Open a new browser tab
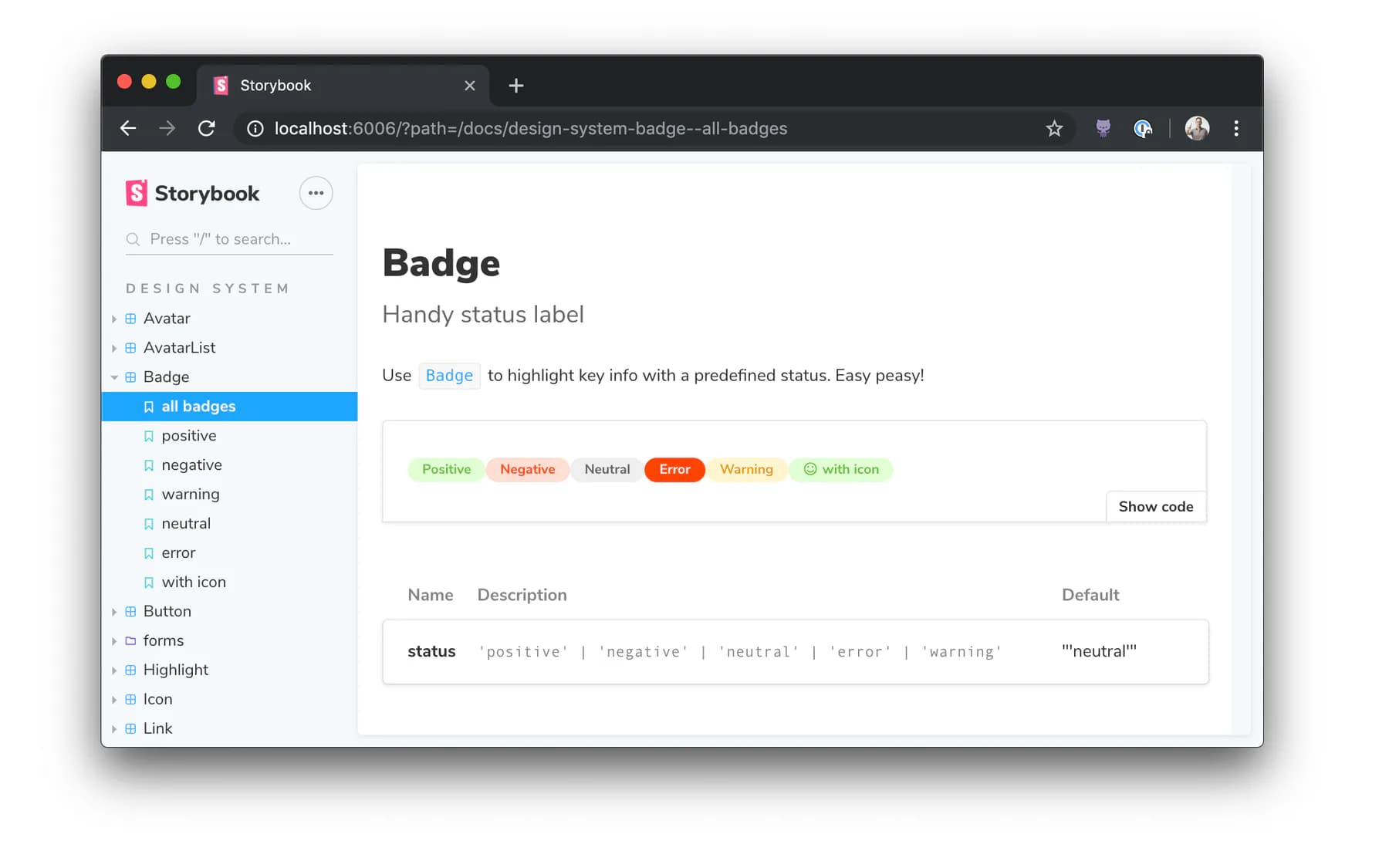The height and width of the screenshot is (868, 1389). pos(516,85)
